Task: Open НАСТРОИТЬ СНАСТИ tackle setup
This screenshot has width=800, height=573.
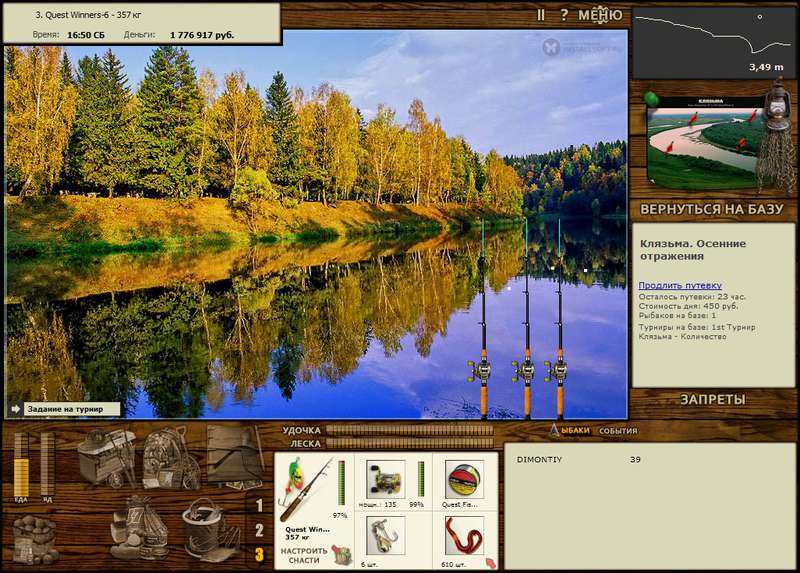Action: pos(304,556)
